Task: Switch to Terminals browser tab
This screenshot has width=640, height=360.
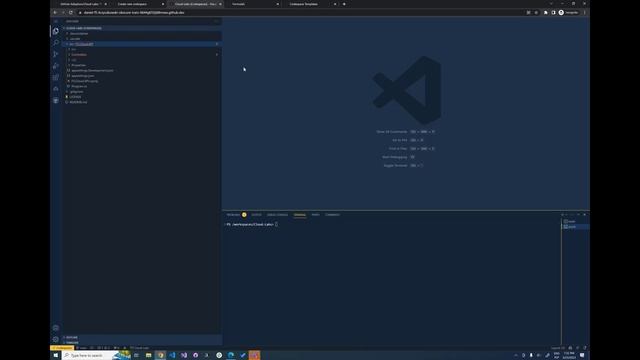Action: [252, 4]
